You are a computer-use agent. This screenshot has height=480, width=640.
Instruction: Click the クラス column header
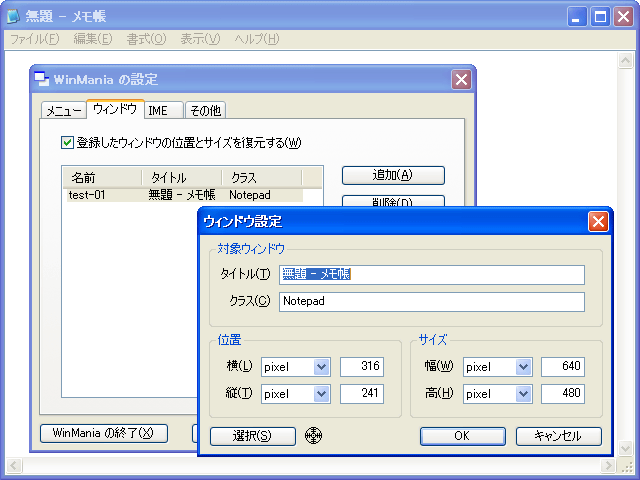coord(262,178)
